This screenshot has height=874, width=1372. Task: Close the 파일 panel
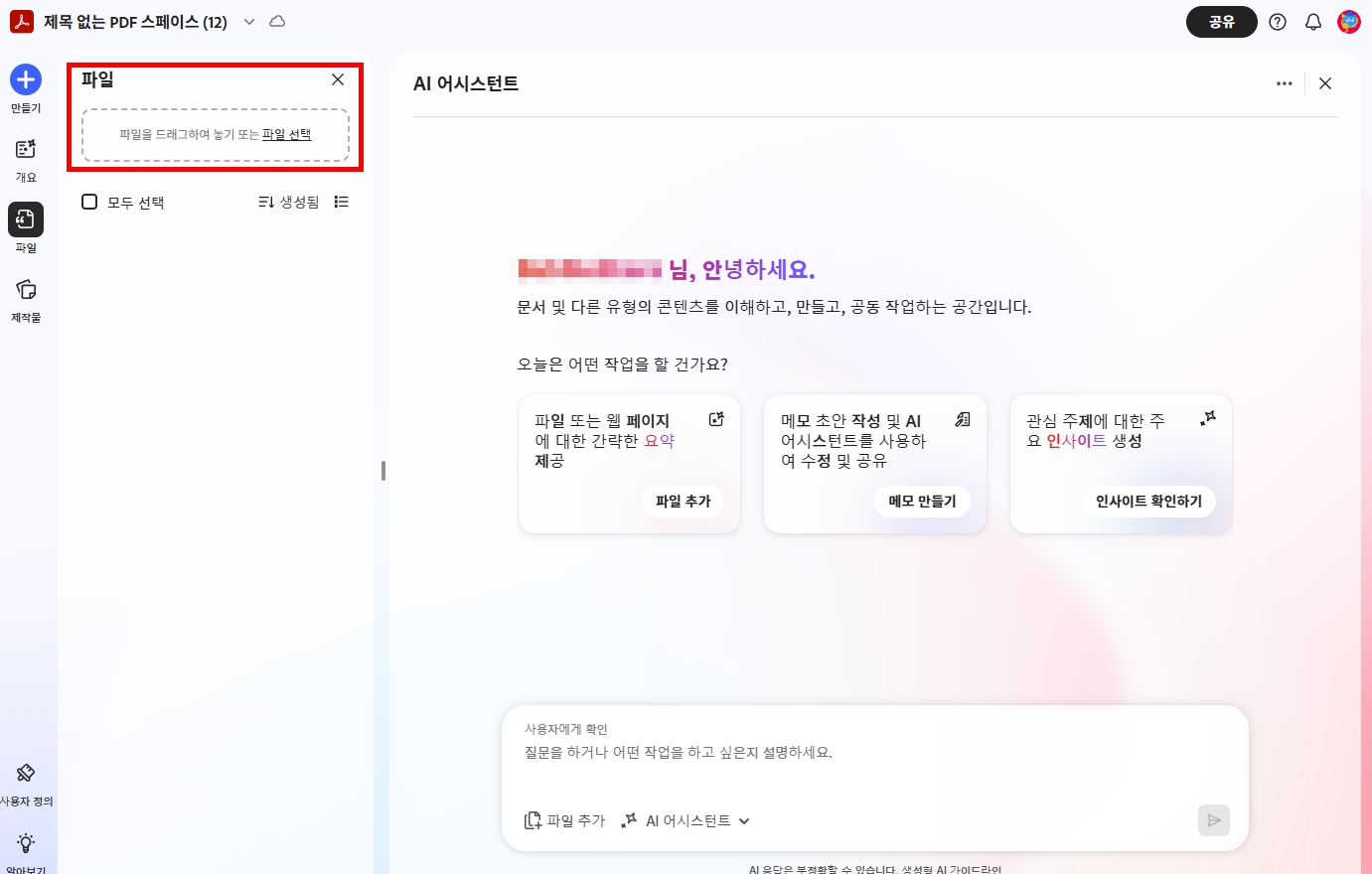point(338,79)
